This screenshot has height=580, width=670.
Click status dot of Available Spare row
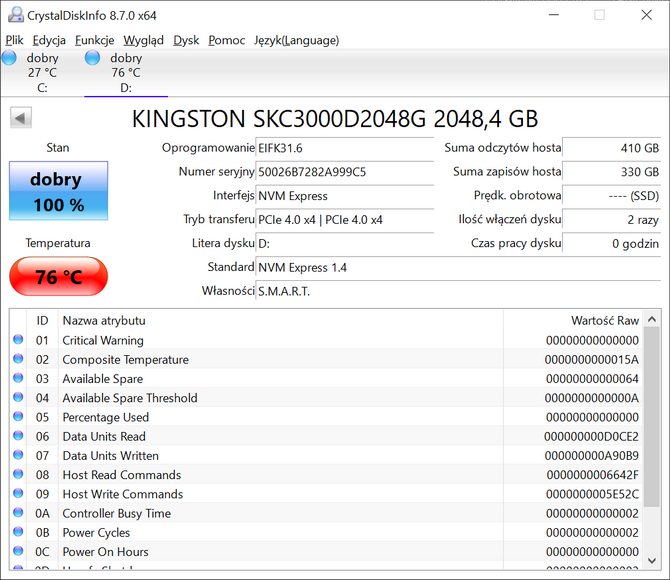[18, 378]
